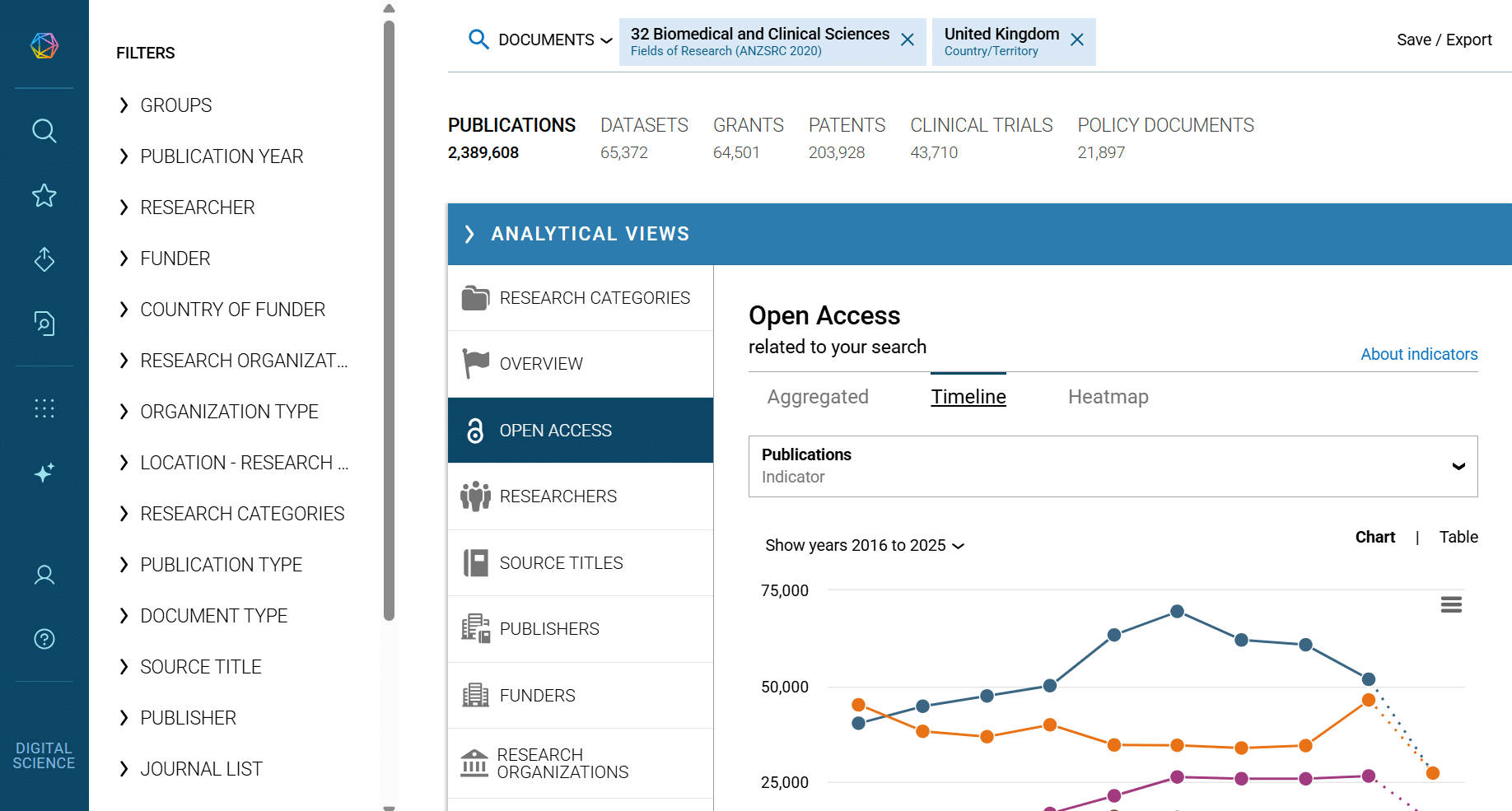
Task: Click the apps grid icon in sidebar
Action: pos(44,408)
